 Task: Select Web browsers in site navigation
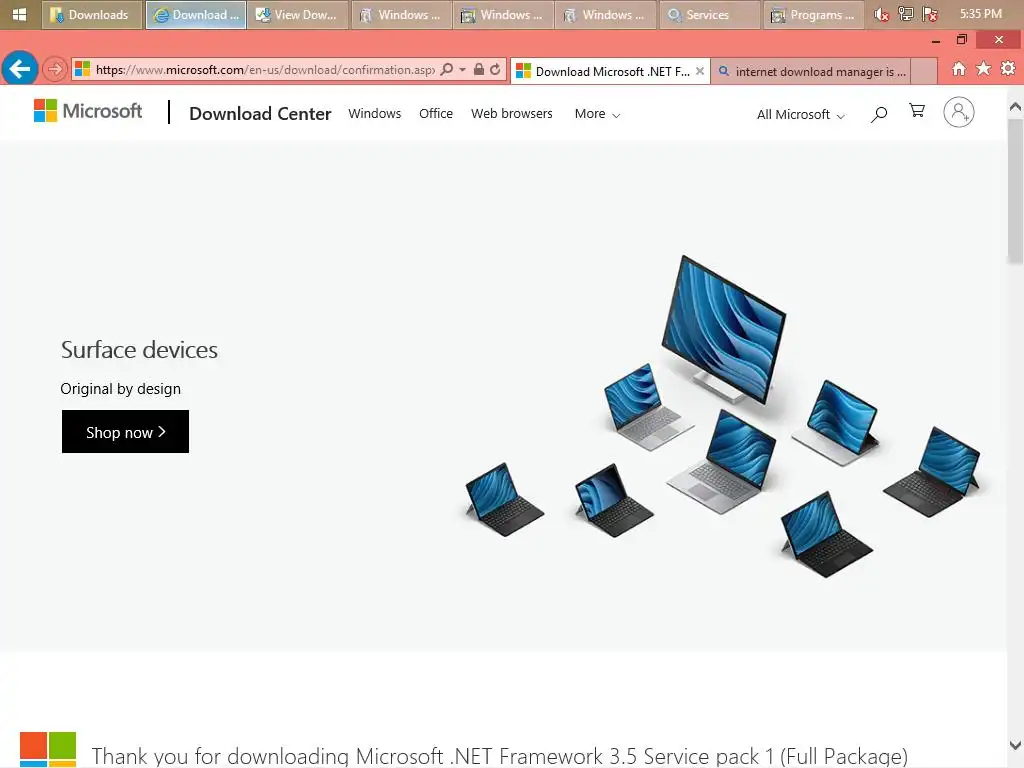point(512,114)
